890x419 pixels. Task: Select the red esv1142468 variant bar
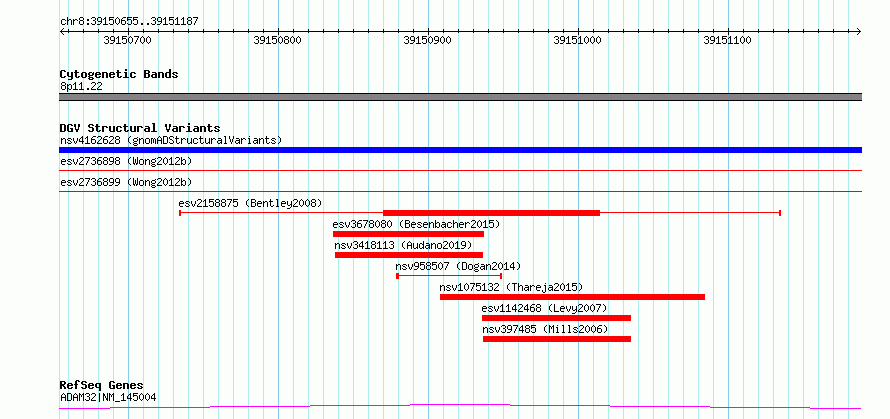[556, 318]
